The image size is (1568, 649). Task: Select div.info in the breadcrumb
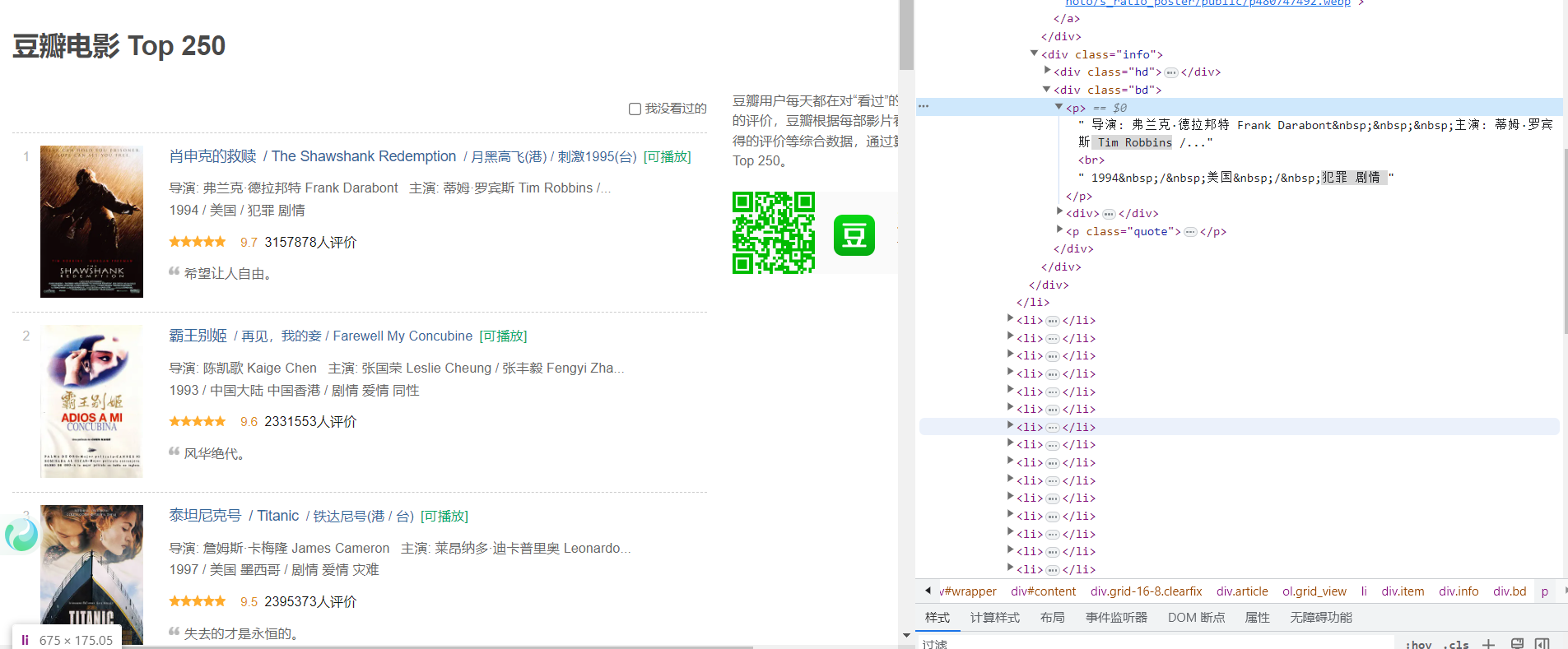(1459, 591)
